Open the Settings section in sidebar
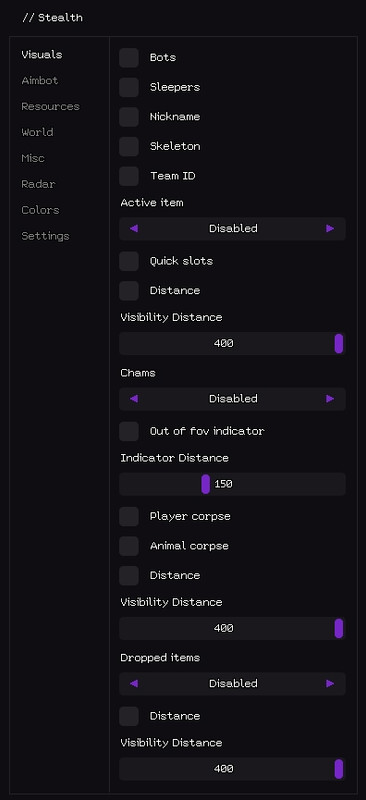Viewport: 366px width, 800px height. 45,236
